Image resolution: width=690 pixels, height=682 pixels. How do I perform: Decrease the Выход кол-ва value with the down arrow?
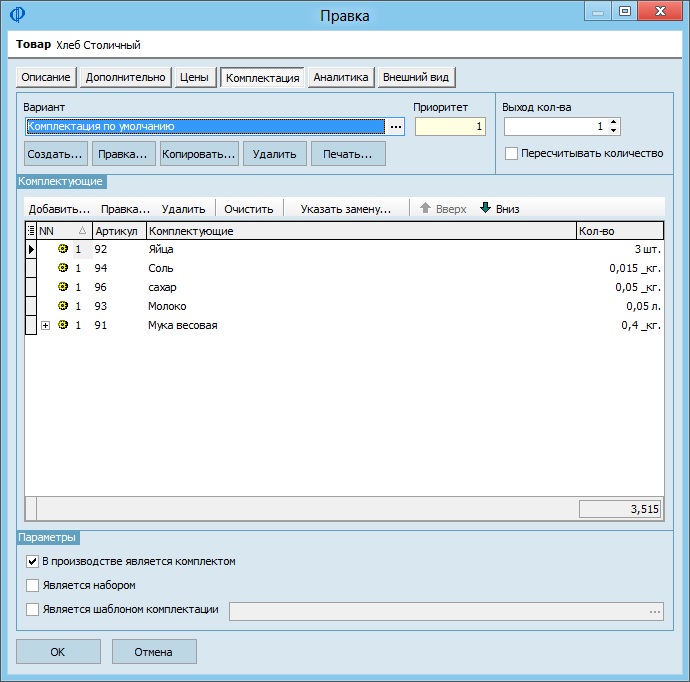point(613,130)
